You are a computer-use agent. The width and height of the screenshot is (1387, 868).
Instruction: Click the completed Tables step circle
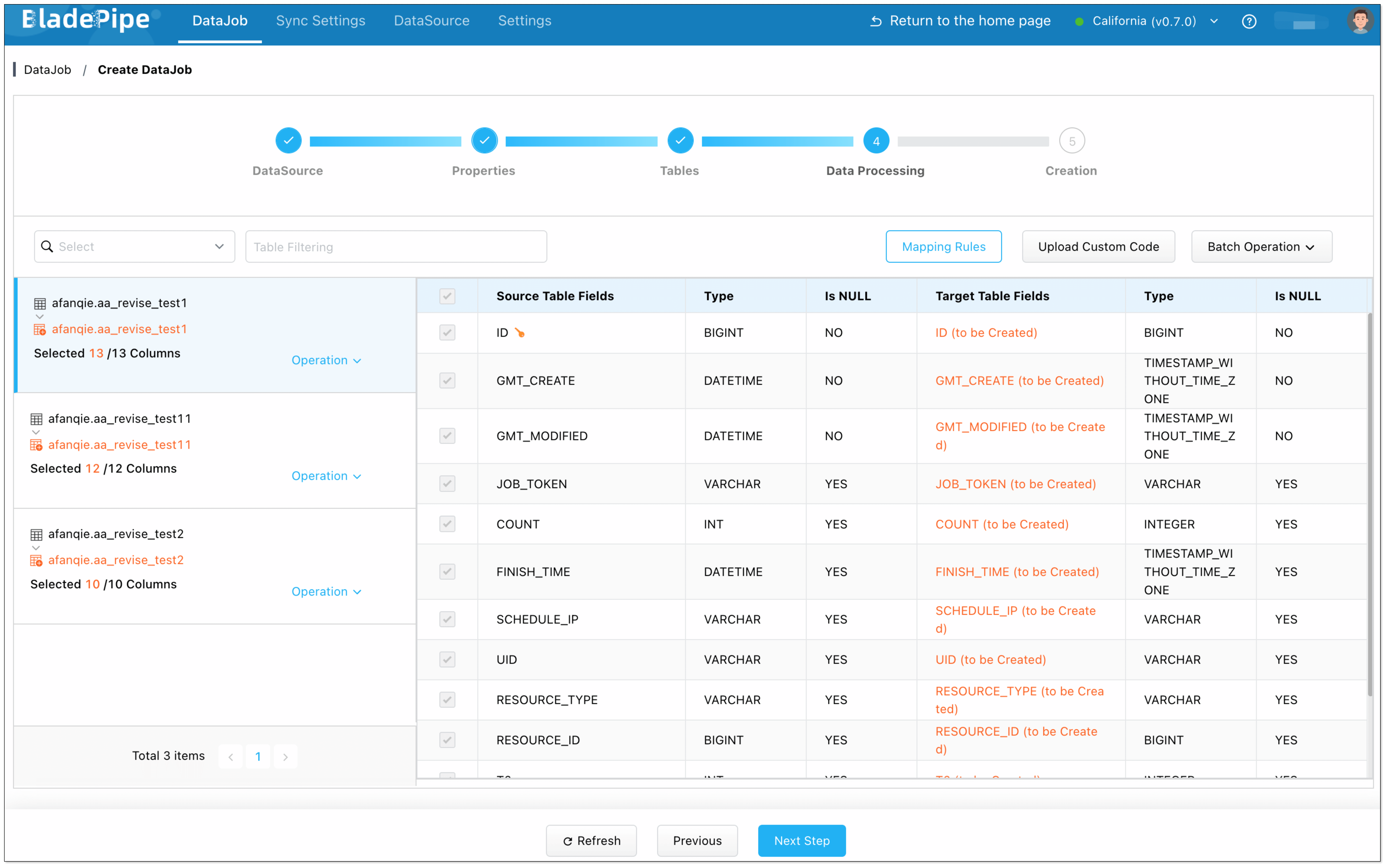click(x=680, y=141)
